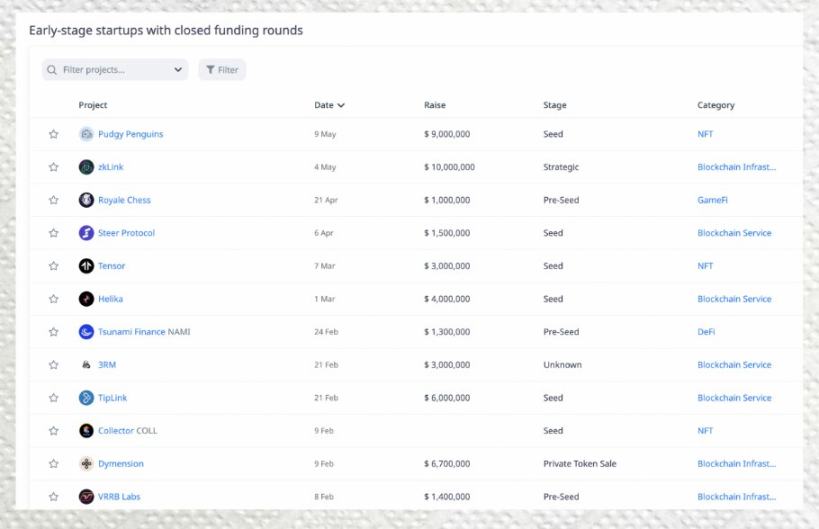Viewport: 819px width, 529px height.
Task: Open the VRRB Labs project link
Action: tap(119, 496)
